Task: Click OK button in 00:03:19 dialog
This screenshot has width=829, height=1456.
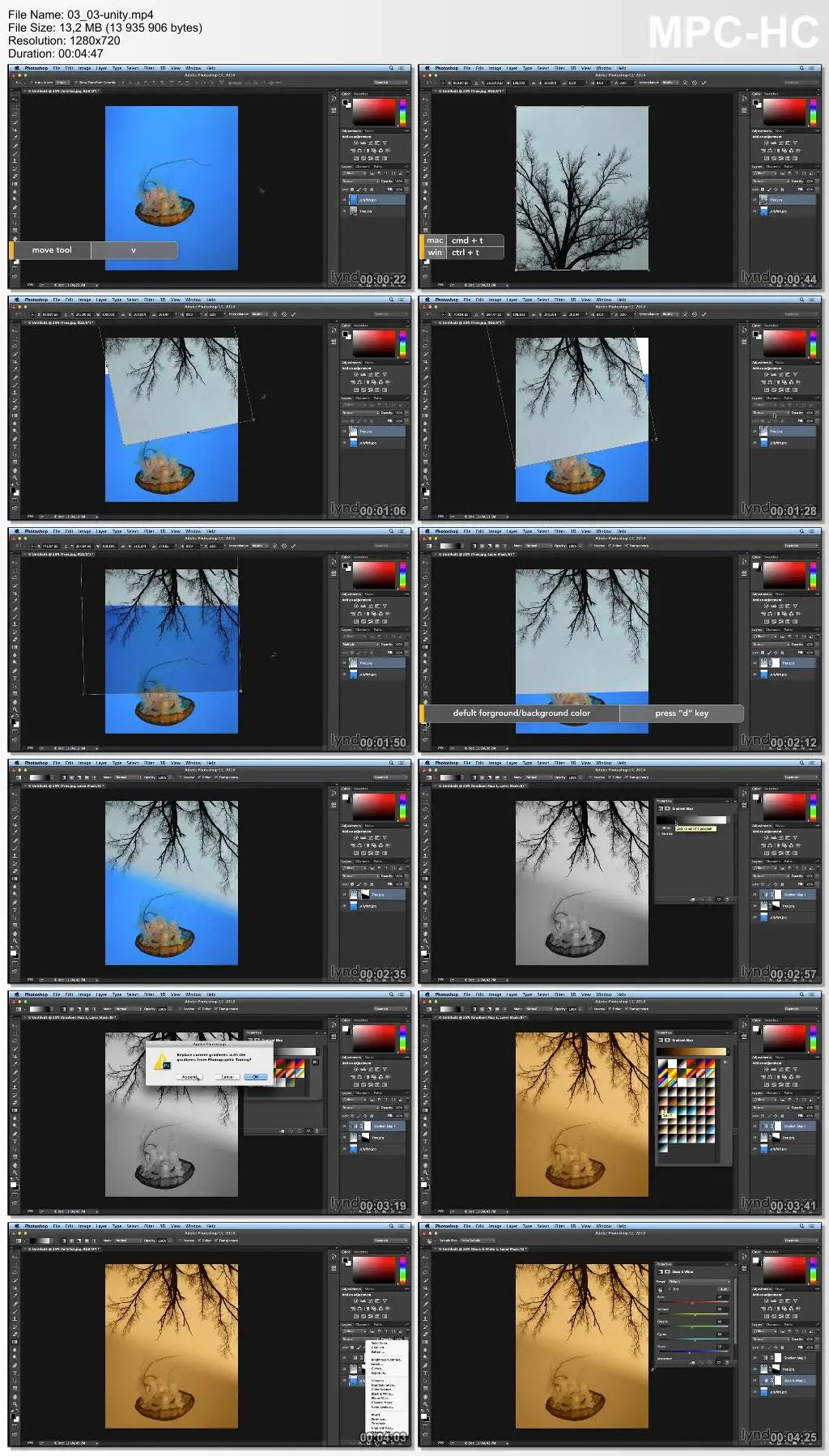Action: [256, 1077]
